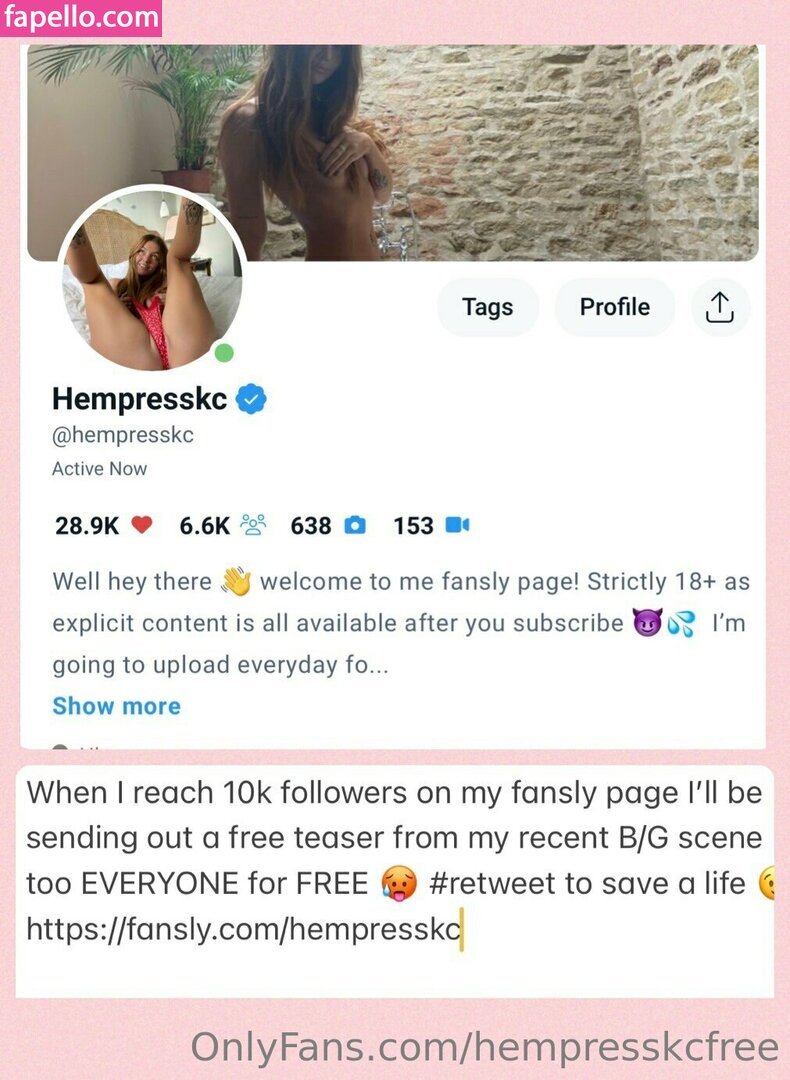Click the waving hand emoji in bio
Image resolution: width=790 pixels, height=1080 pixels.
236,581
